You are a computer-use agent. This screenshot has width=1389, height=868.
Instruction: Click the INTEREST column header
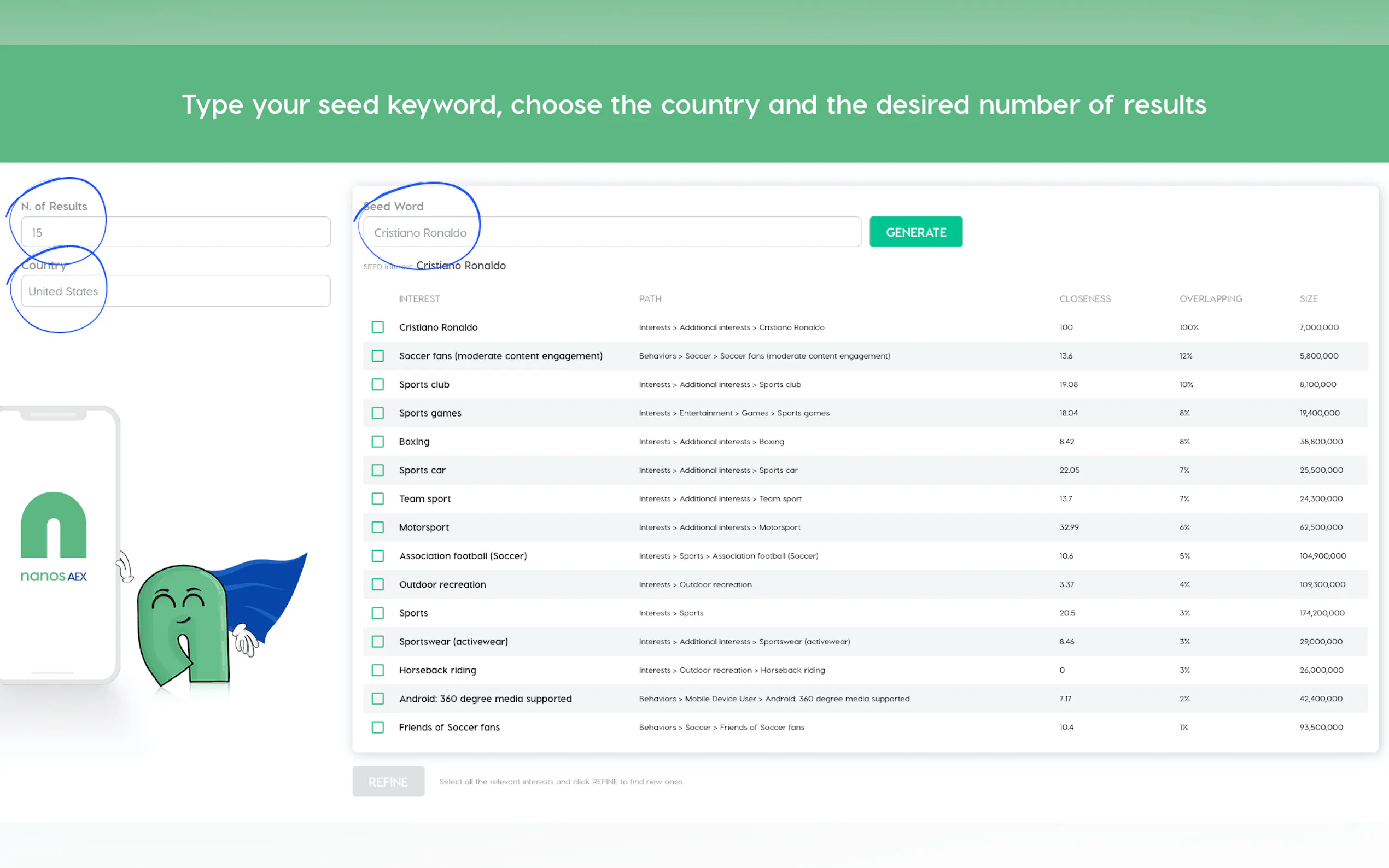[x=419, y=298]
